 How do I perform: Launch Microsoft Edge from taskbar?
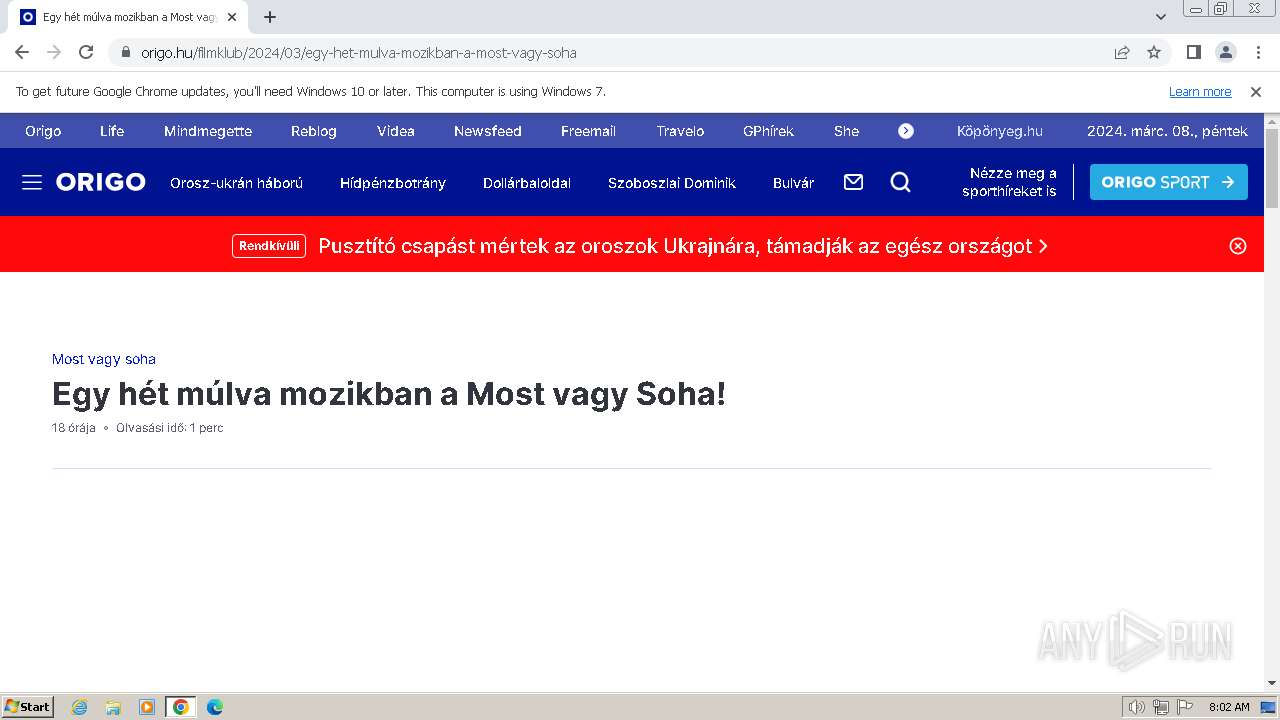(214, 707)
